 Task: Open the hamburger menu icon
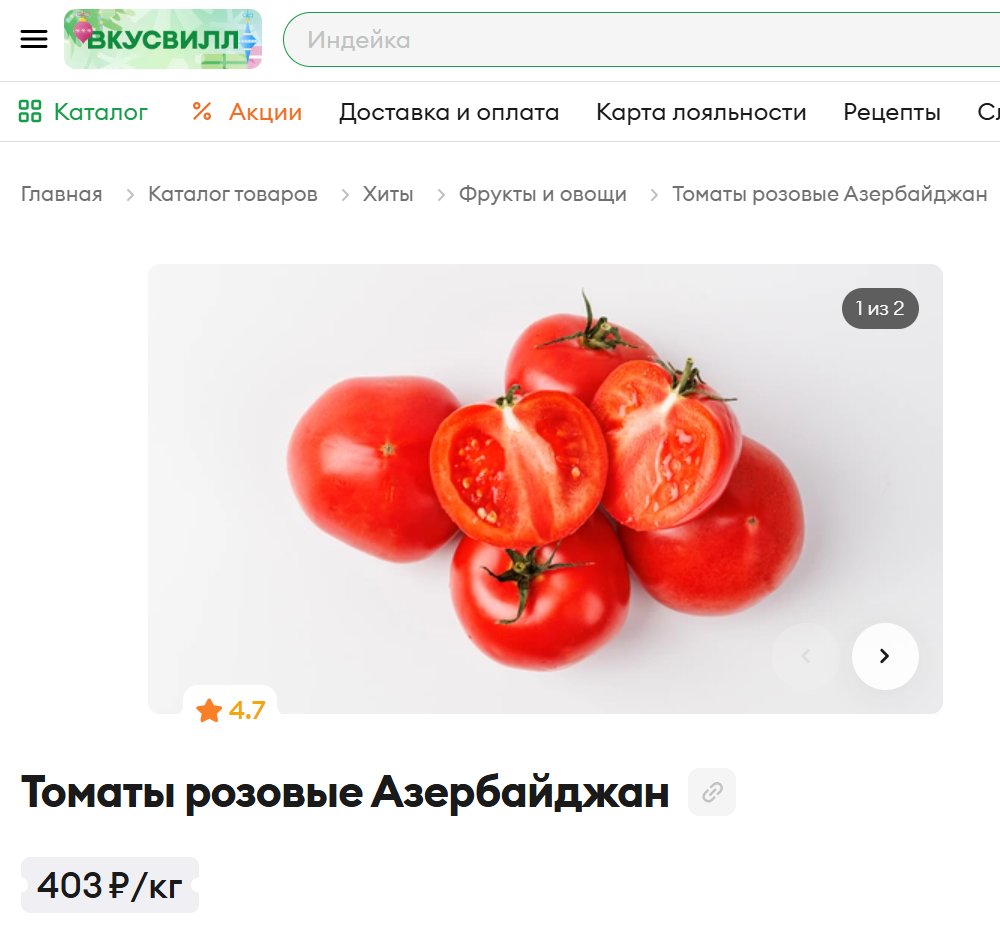point(34,39)
